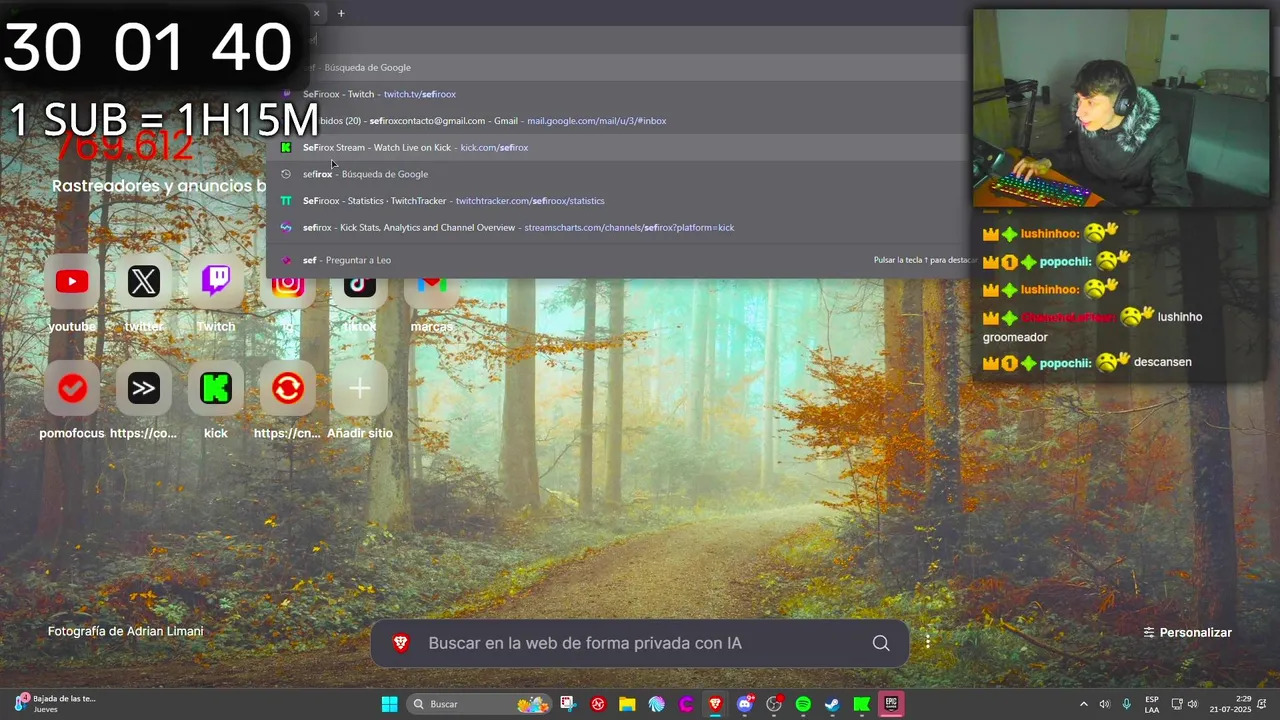Open the Kick app in the taskbar
The width and height of the screenshot is (1280, 720).
tap(861, 704)
